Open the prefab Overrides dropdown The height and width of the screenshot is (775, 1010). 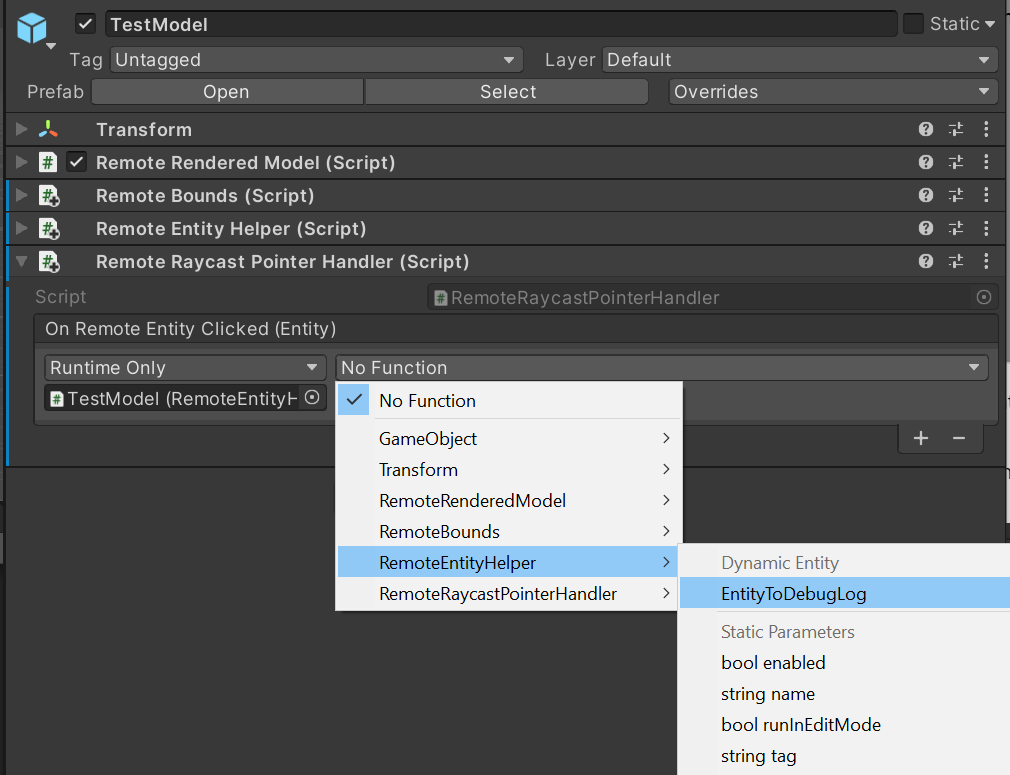point(834,91)
